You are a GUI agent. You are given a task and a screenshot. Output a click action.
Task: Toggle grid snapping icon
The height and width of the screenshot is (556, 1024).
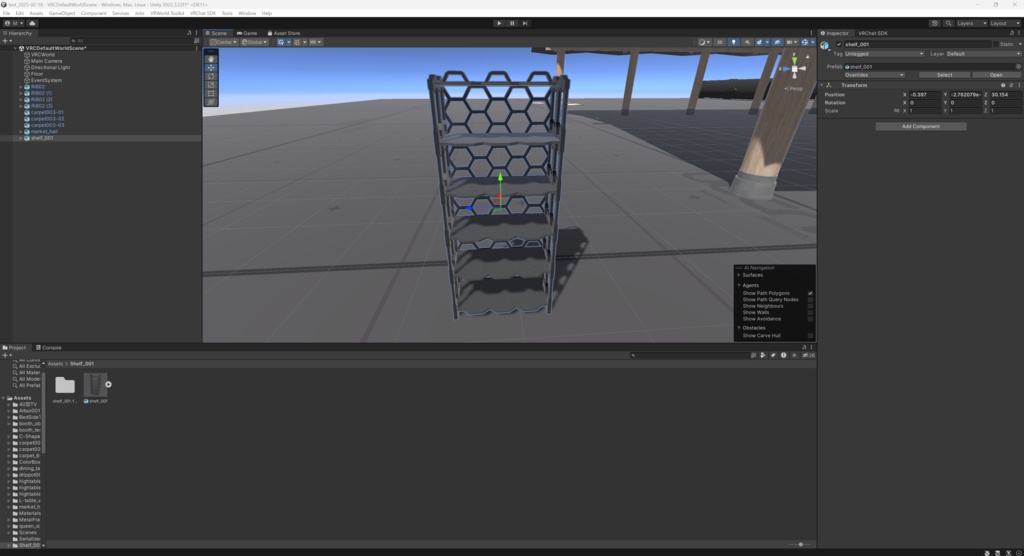pyautogui.click(x=299, y=42)
